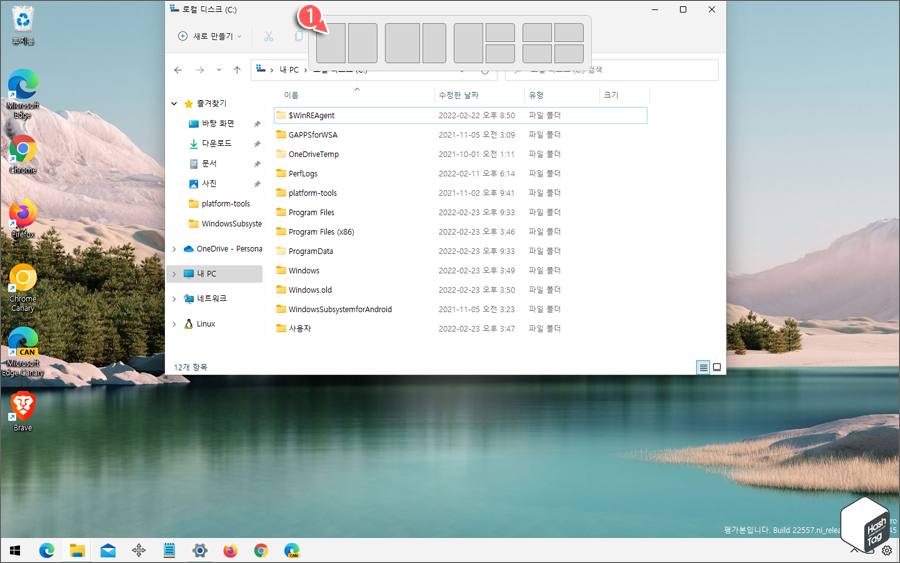Launch Microsoft Edge from the desktop
Image resolution: width=900 pixels, height=563 pixels.
pos(23,94)
